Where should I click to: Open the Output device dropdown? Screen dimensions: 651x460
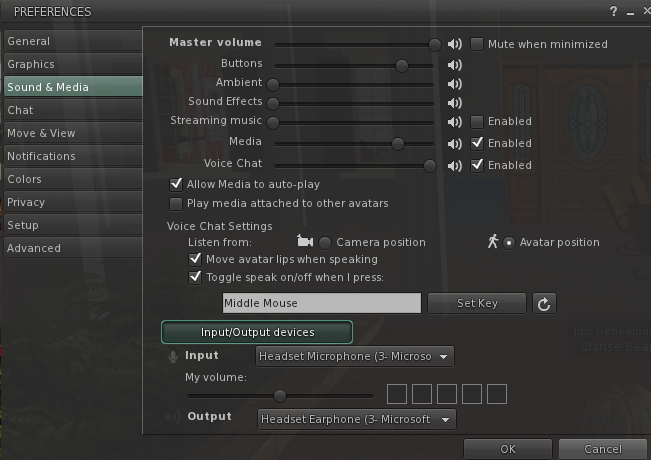tap(357, 419)
